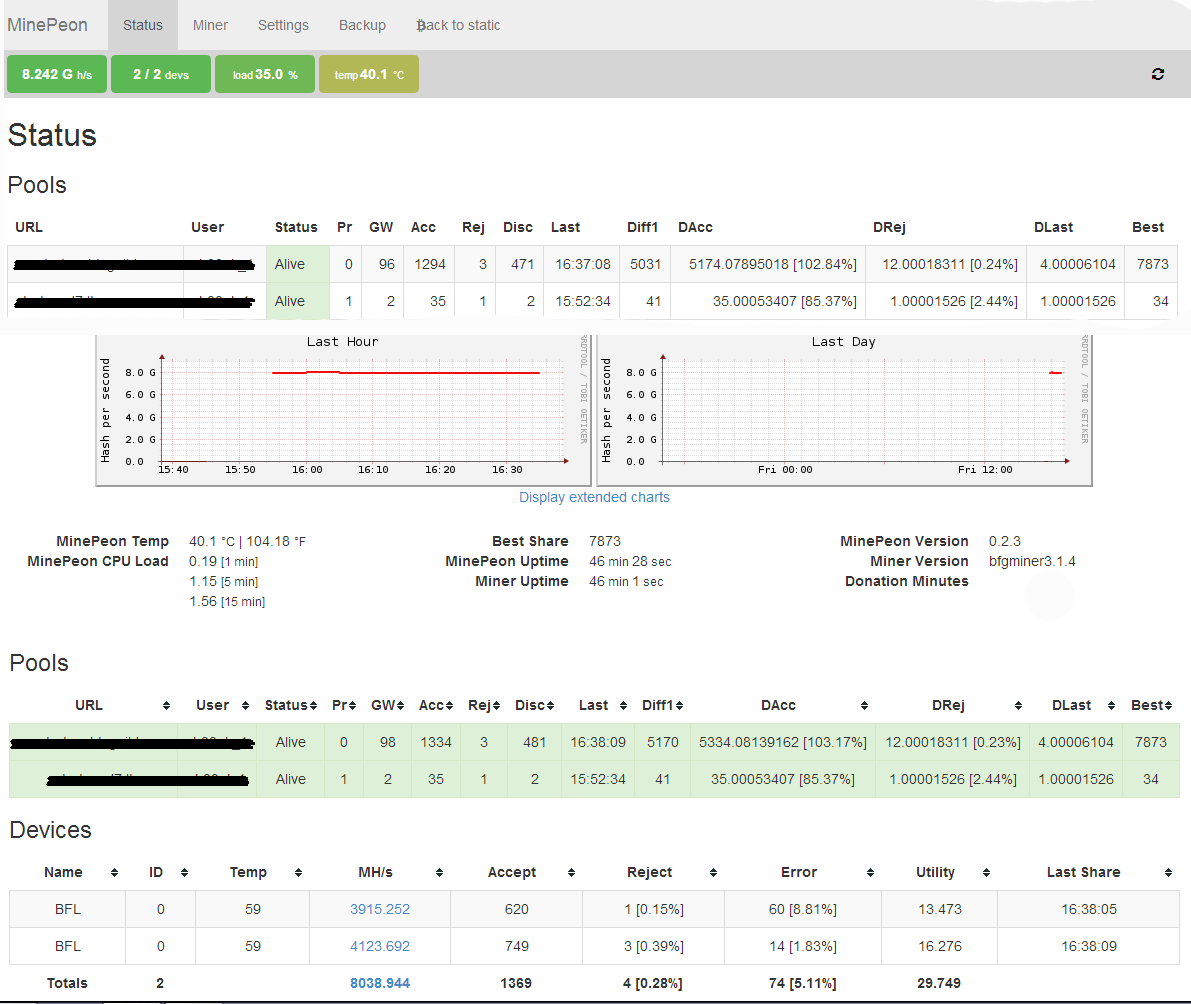Sort Devices table by Reject
This screenshot has width=1191, height=1004.
[x=653, y=873]
